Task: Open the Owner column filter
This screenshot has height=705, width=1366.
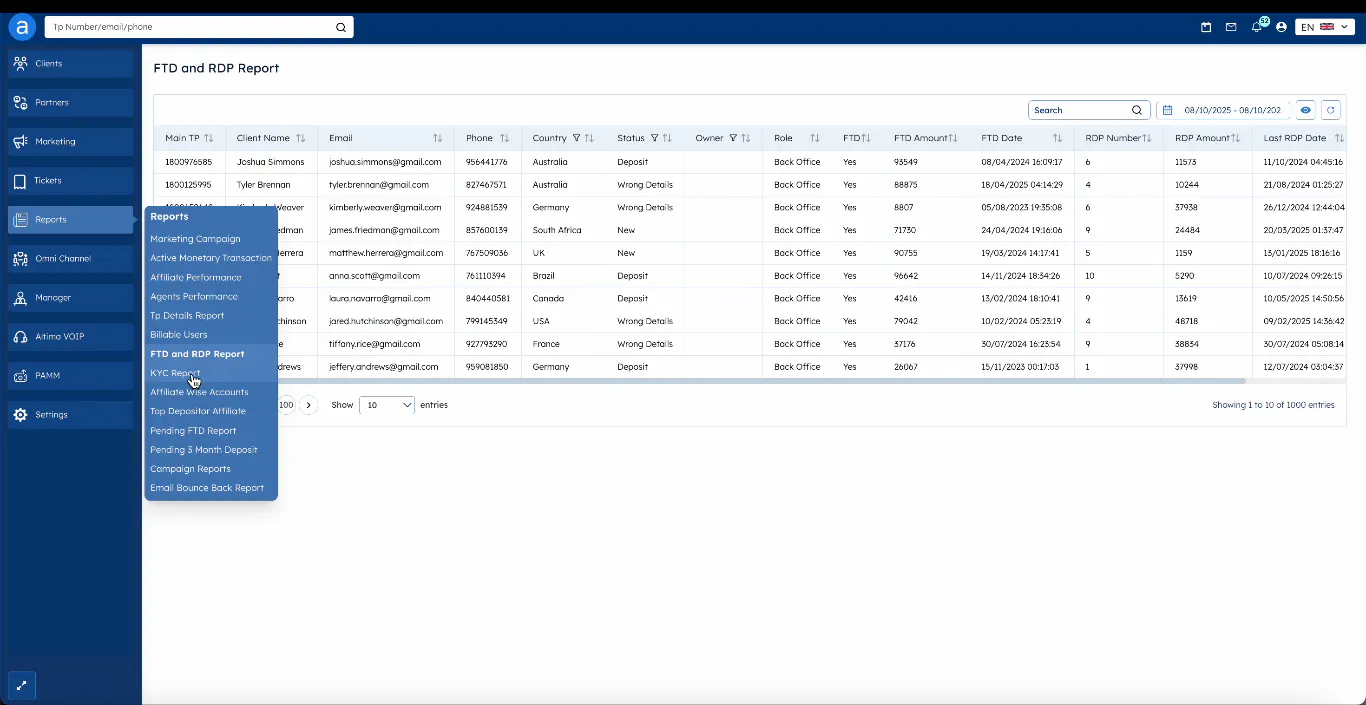Action: click(x=732, y=138)
